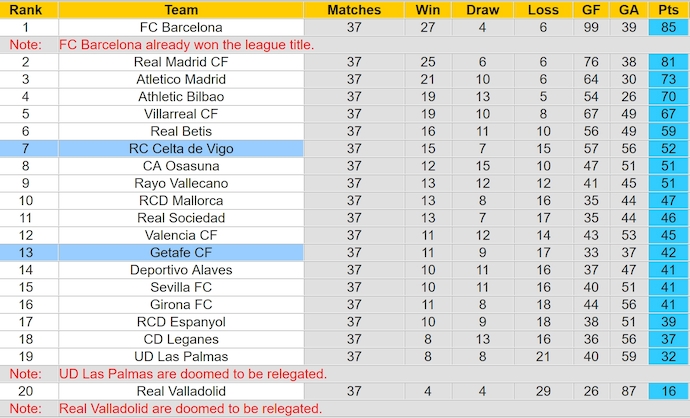Click the Matches column header
The image size is (690, 418).
point(354,9)
